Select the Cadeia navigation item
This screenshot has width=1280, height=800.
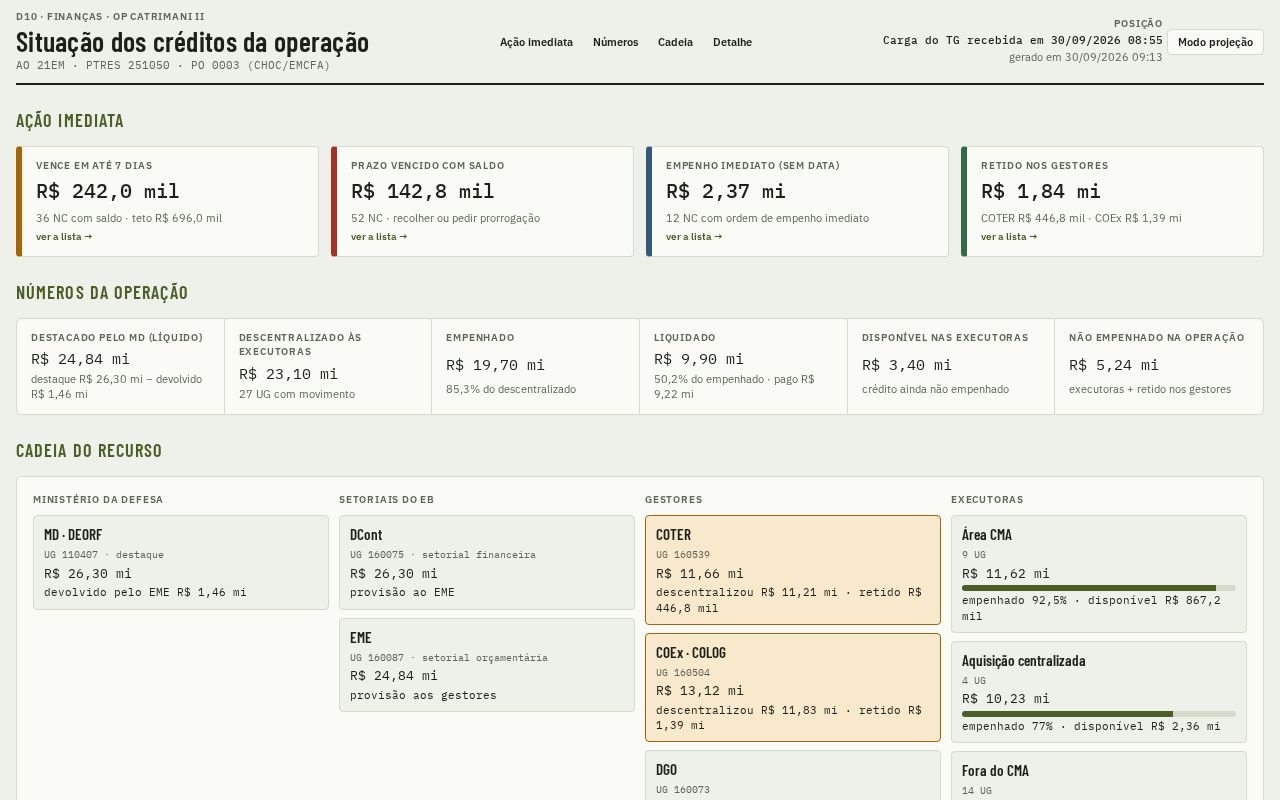[675, 42]
